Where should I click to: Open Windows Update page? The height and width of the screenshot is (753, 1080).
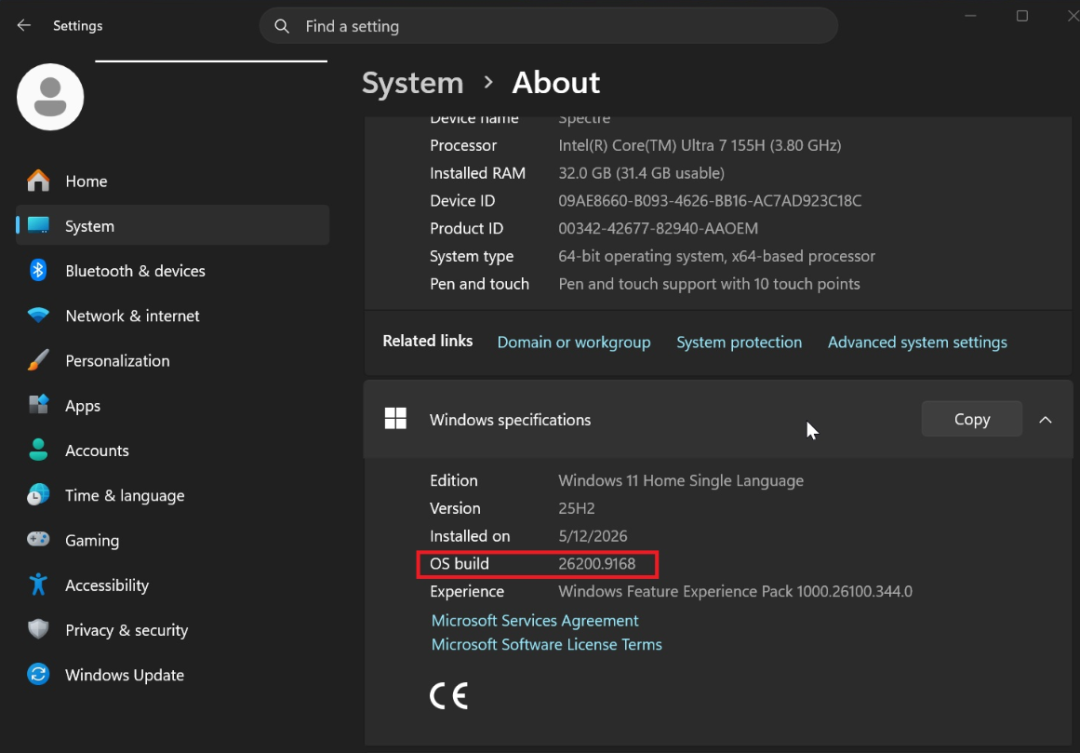pos(172,674)
